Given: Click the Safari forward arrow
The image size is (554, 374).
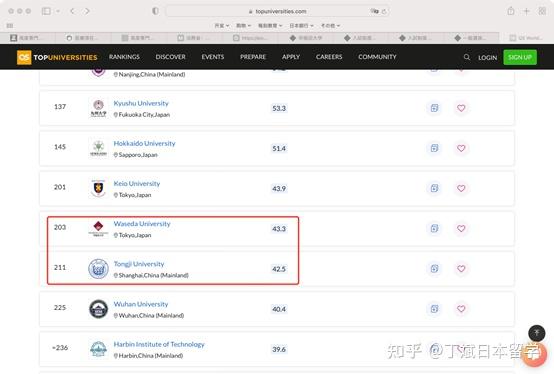Looking at the screenshot, I should 87,11.
